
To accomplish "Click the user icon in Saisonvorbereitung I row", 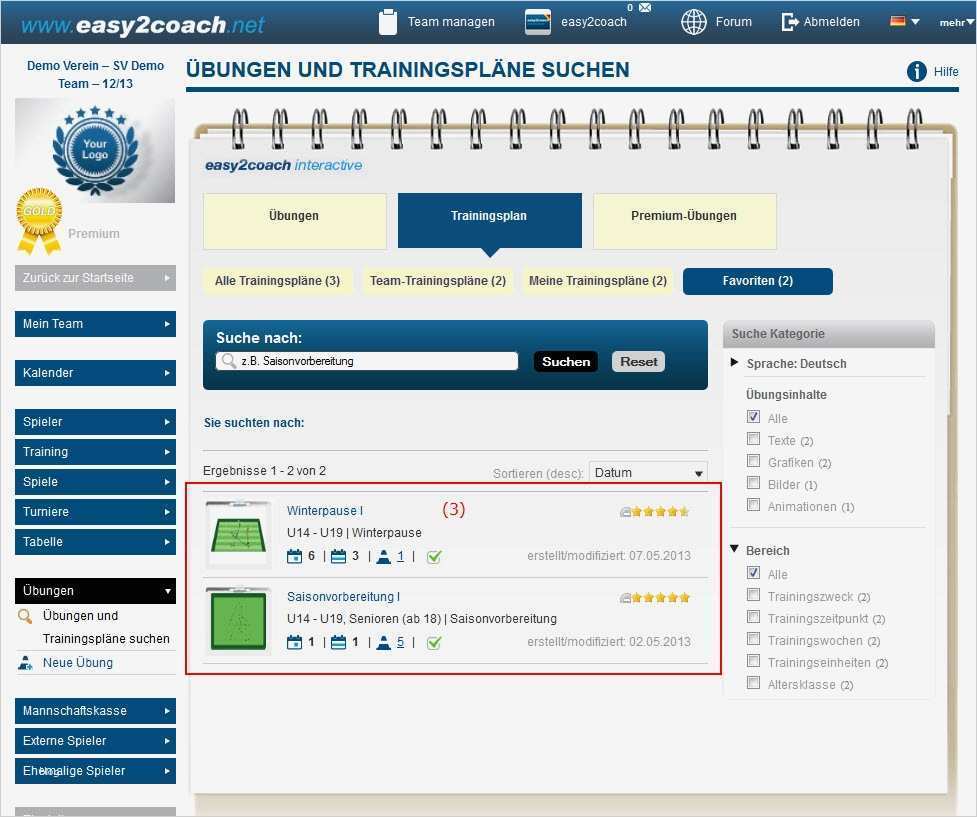I will 384,643.
